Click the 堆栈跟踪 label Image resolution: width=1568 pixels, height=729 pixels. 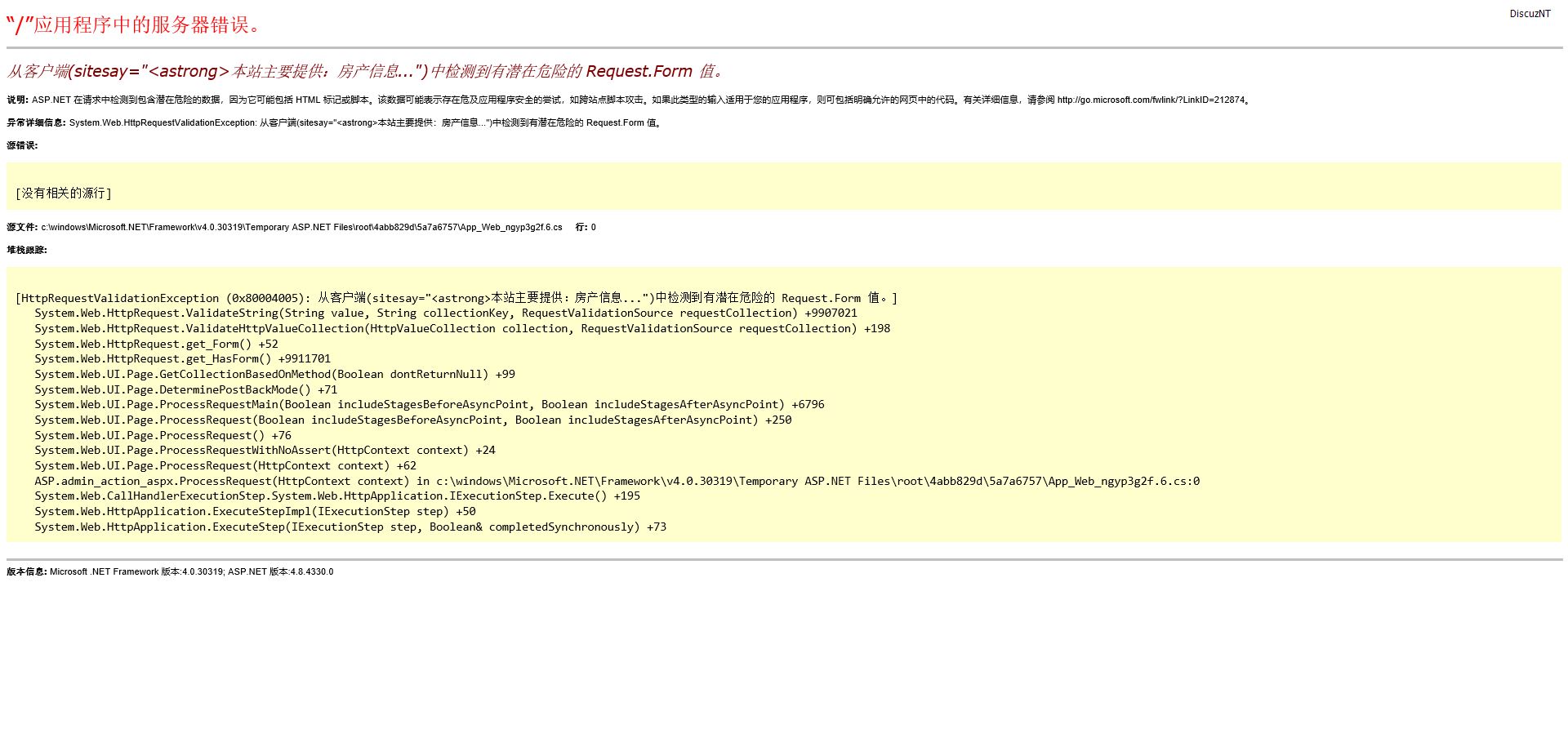click(27, 251)
